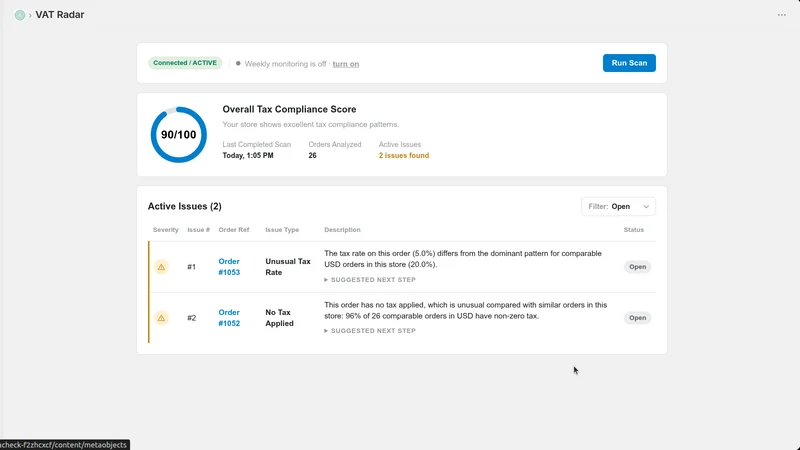This screenshot has height=450, width=800.
Task: Click warning severity icon for issue #2
Action: (161, 318)
